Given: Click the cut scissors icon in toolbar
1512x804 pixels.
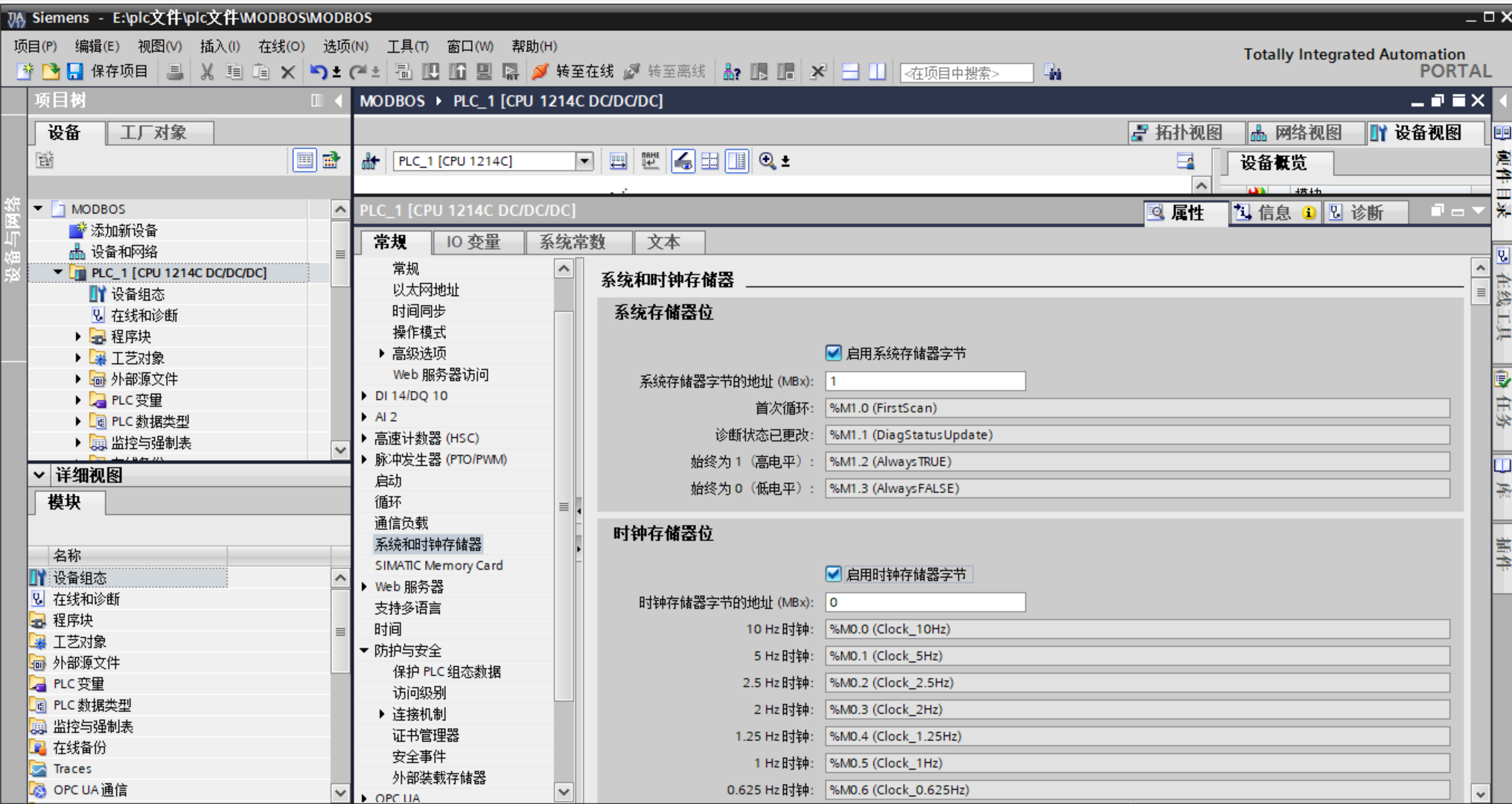Looking at the screenshot, I should (207, 72).
